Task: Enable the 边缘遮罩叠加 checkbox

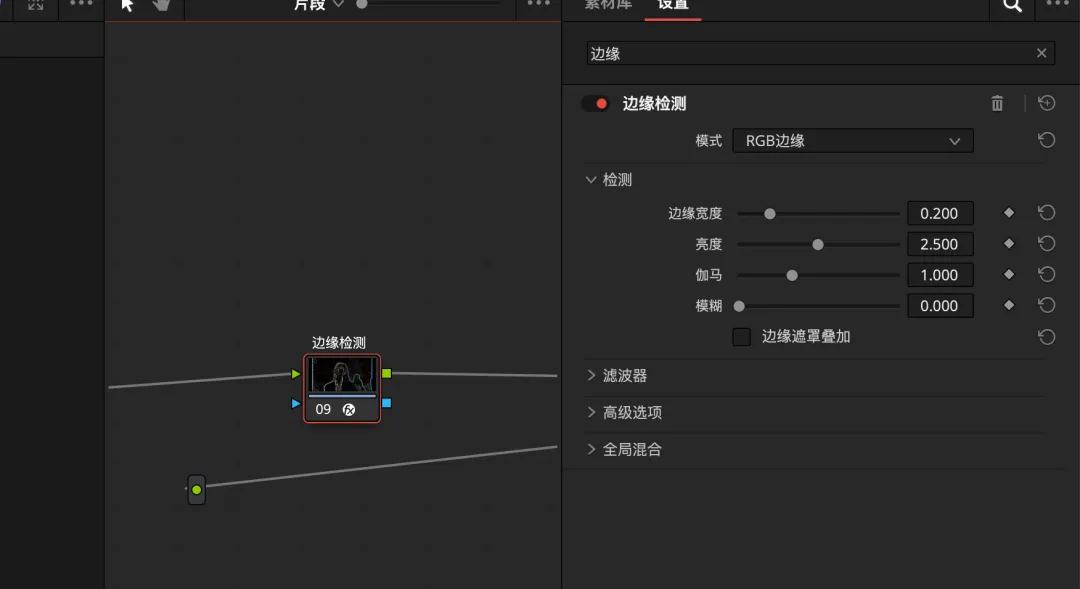Action: (741, 337)
